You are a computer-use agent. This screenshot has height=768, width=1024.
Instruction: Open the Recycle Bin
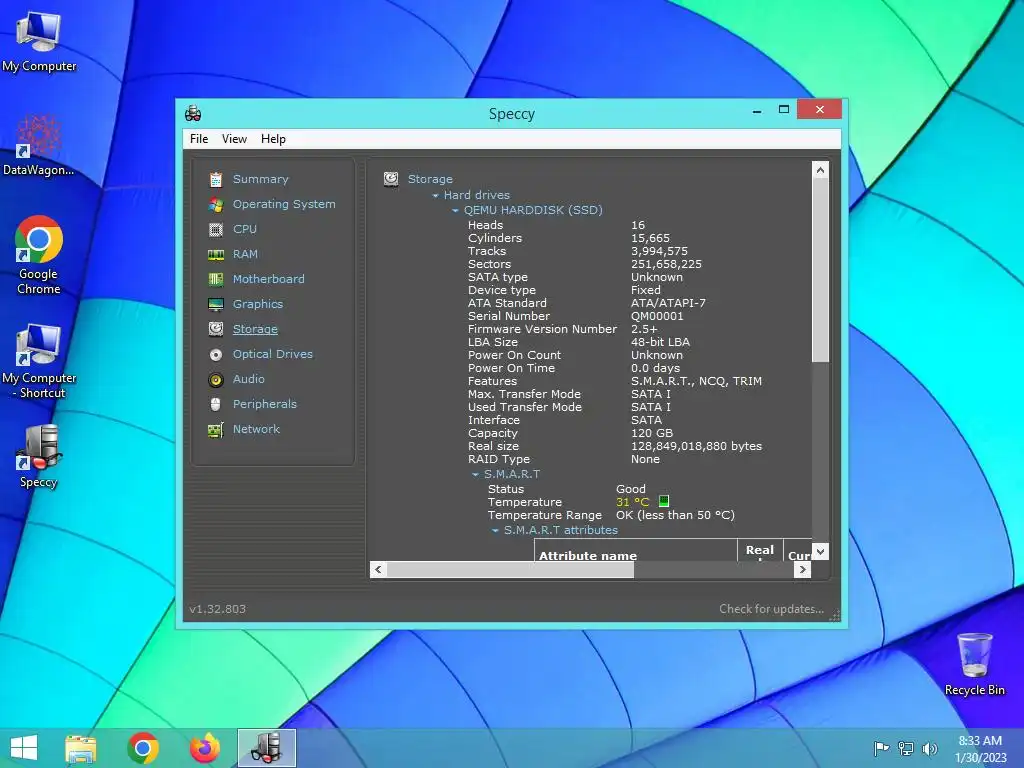[974, 664]
